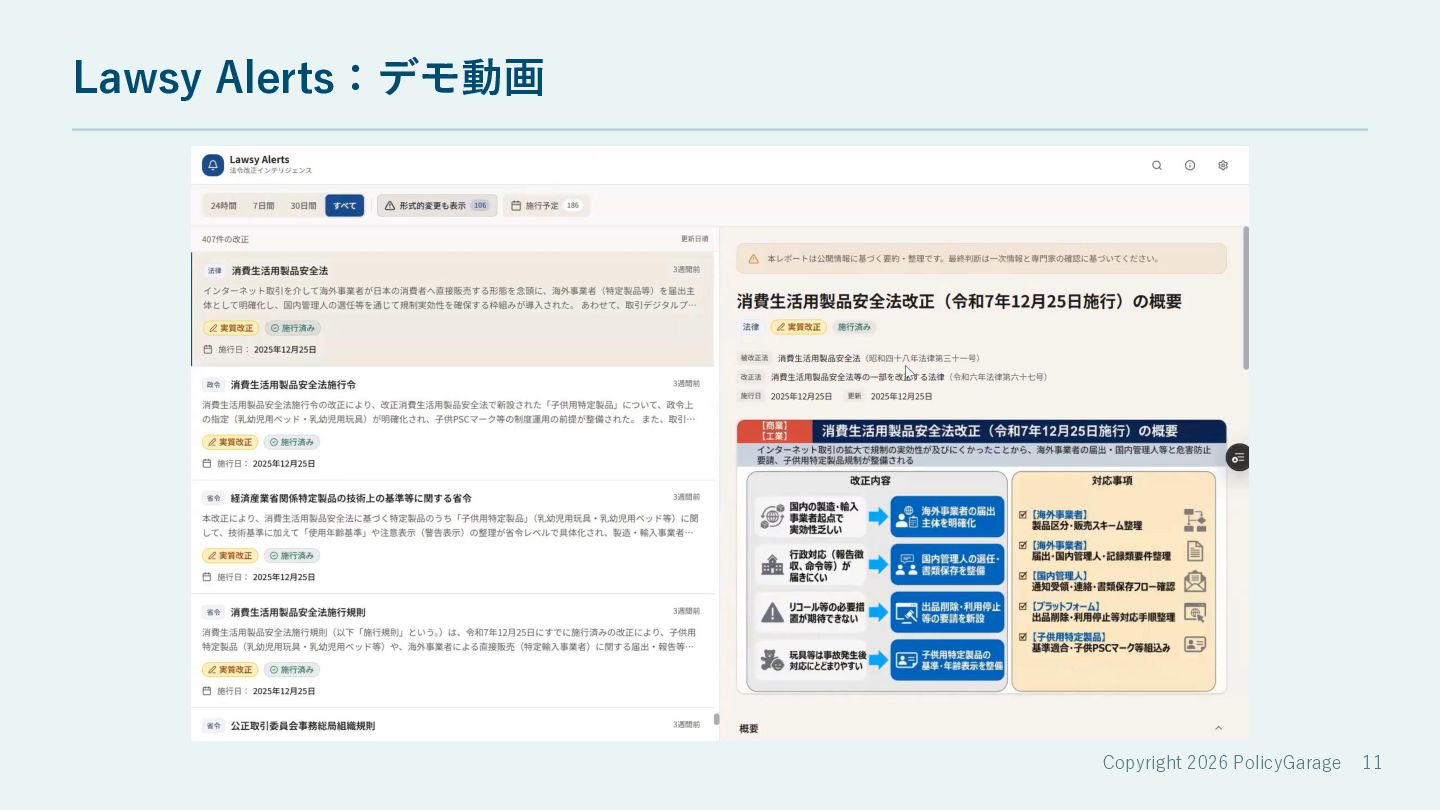Click the warning icon in disclaimer banner
Viewport: 1440px width, 810px height.
coord(754,258)
